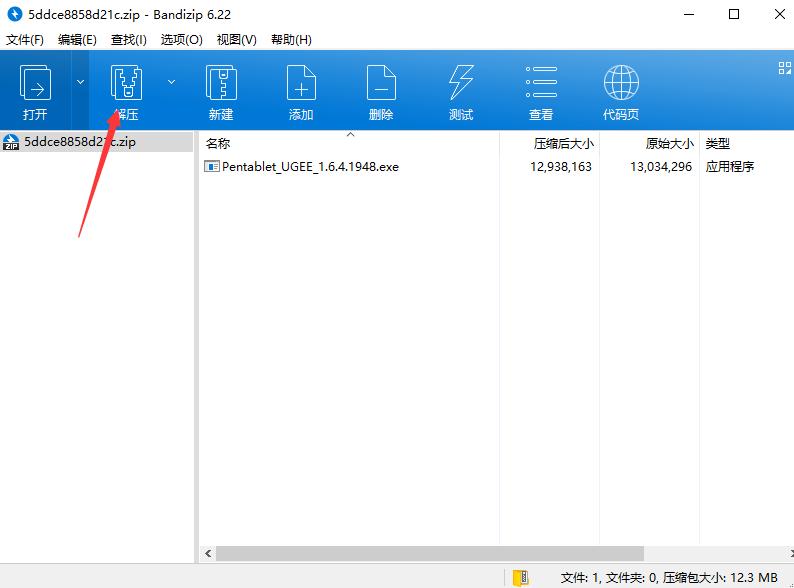Screen dimensions: 794x588
Task: Close the Bandizip window
Action: (x=780, y=14)
